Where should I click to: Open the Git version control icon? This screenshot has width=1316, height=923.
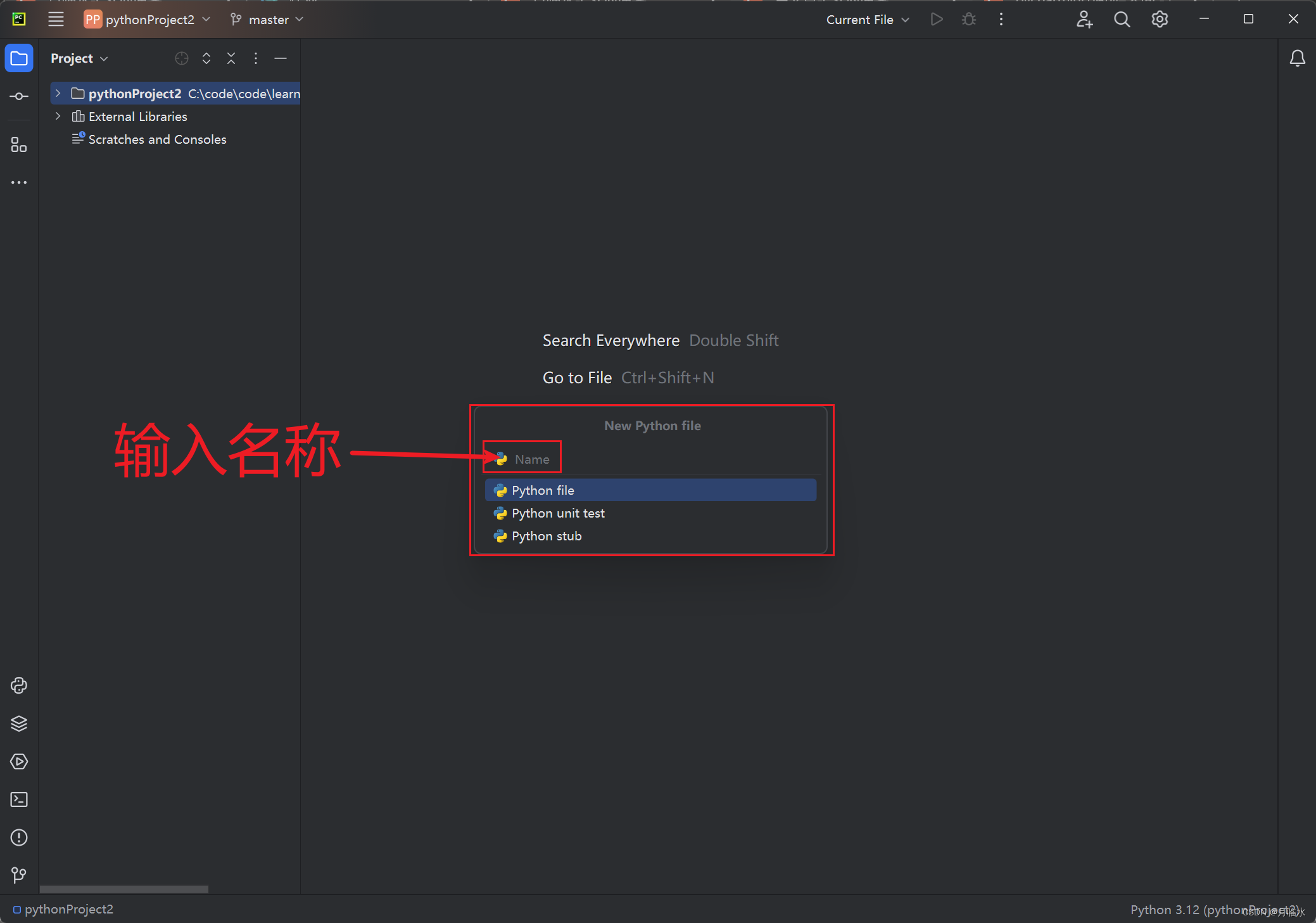[x=19, y=875]
